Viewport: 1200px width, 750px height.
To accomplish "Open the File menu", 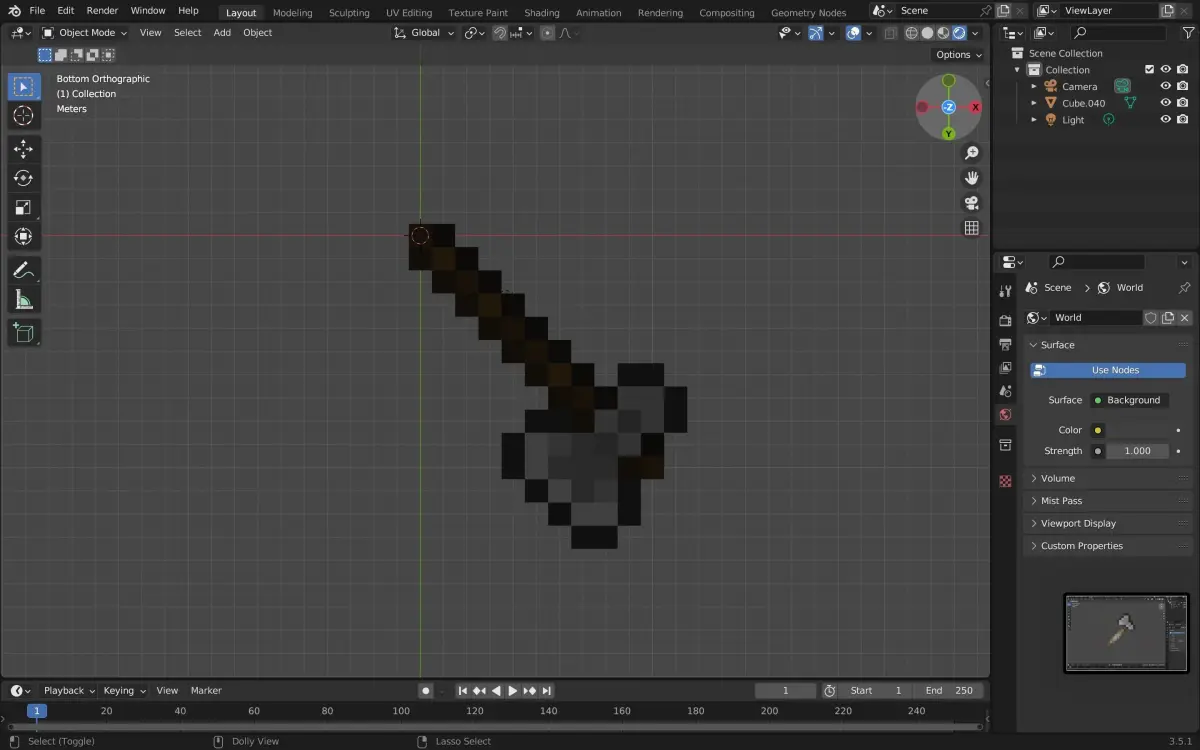I will [37, 10].
